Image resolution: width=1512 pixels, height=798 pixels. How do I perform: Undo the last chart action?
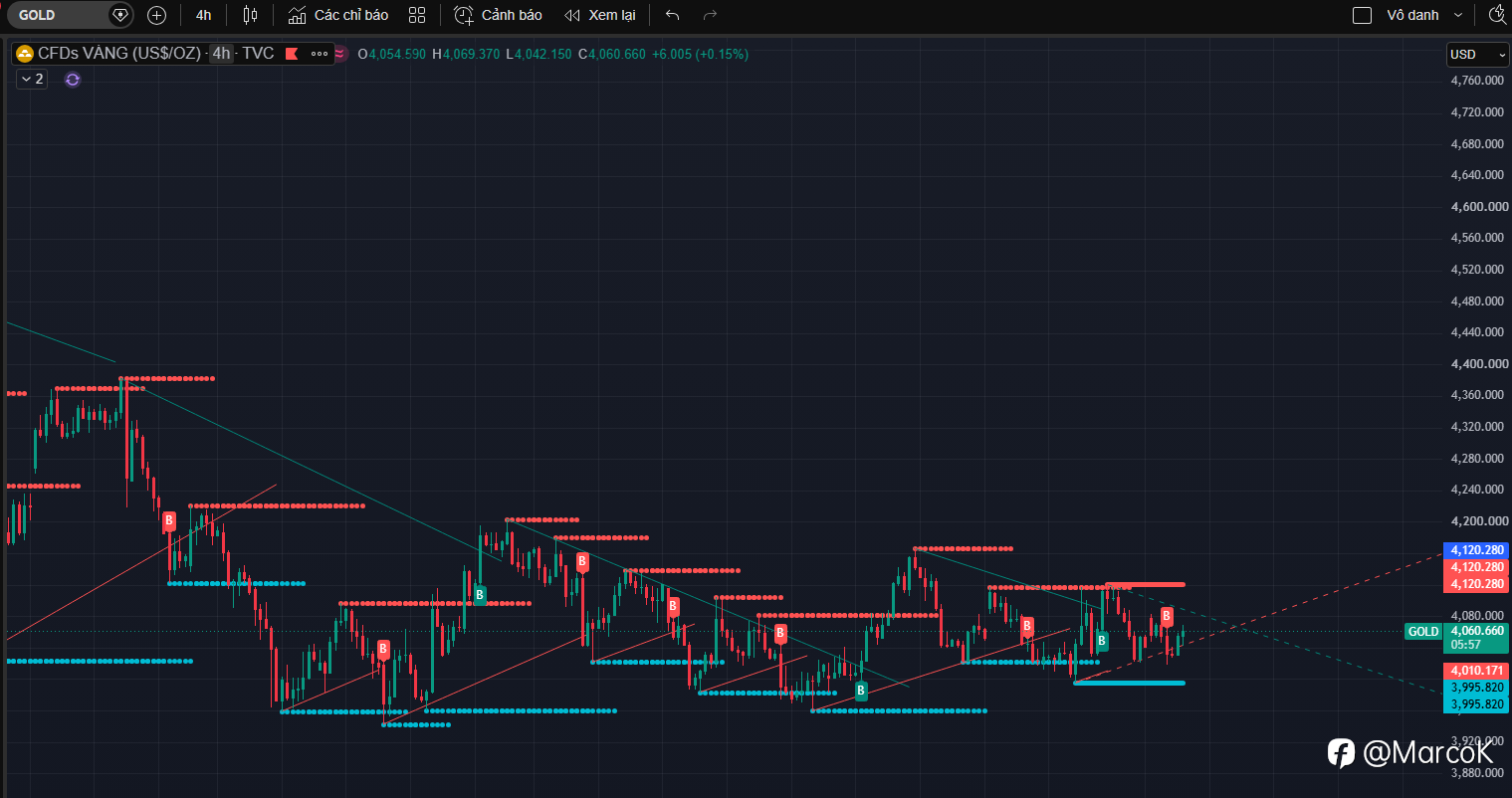pyautogui.click(x=672, y=15)
